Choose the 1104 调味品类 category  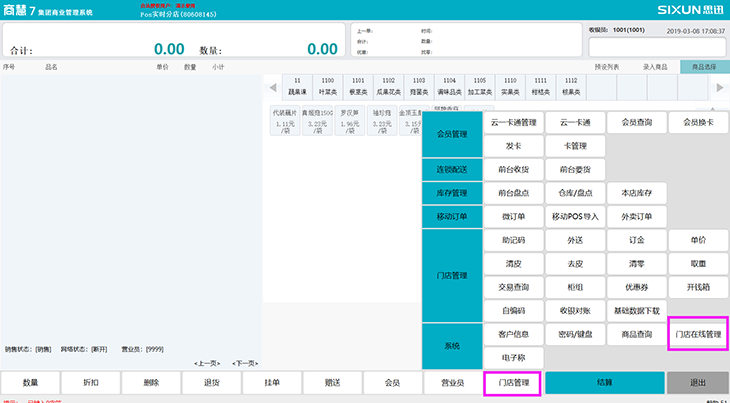coord(450,86)
